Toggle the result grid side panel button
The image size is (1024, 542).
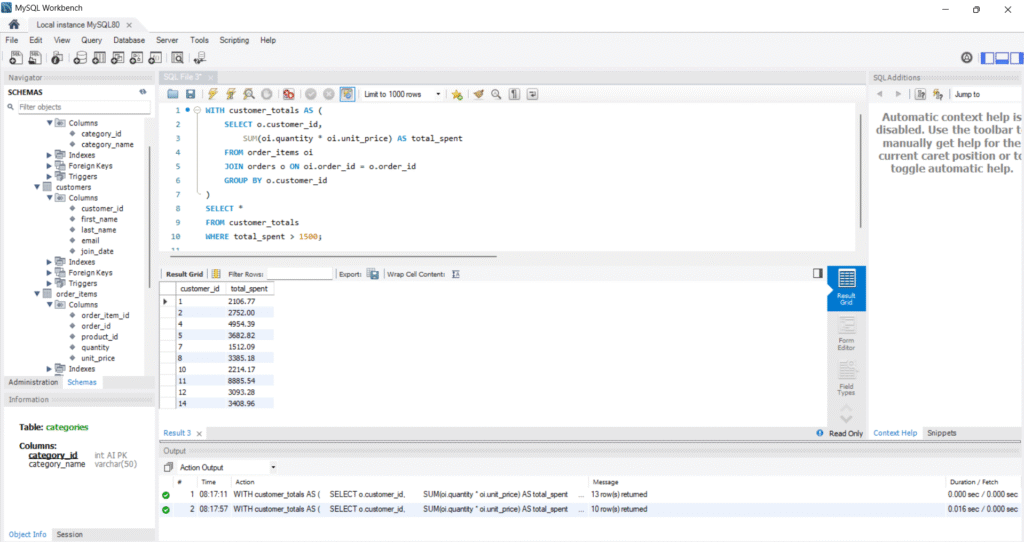pos(818,274)
